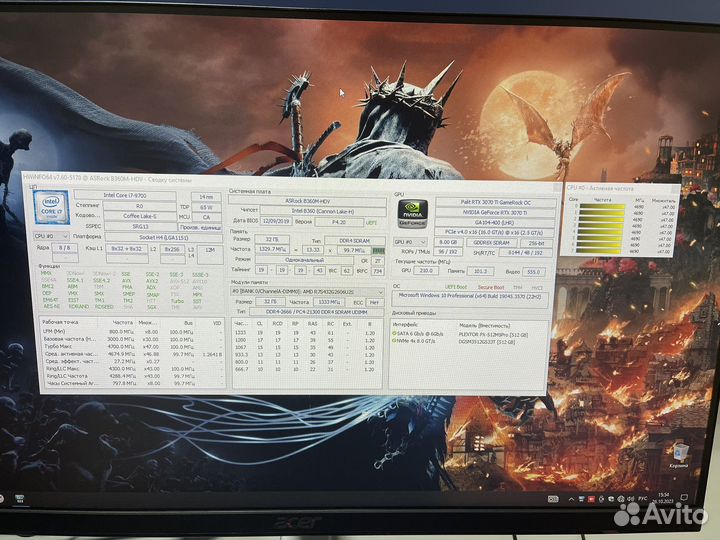Click the Bus column header in CPU table
Image resolution: width=720 pixels, height=540 pixels.
[x=188, y=323]
